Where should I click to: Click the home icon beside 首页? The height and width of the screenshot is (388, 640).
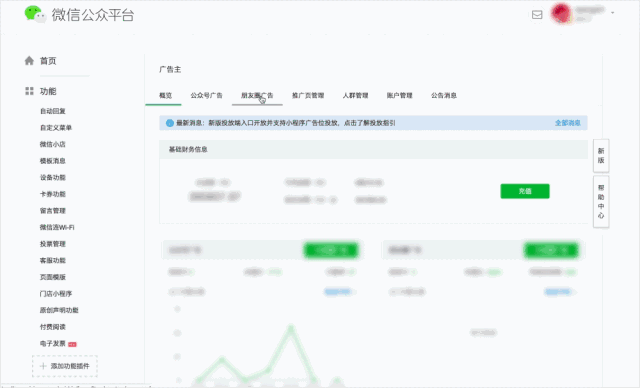(x=29, y=61)
